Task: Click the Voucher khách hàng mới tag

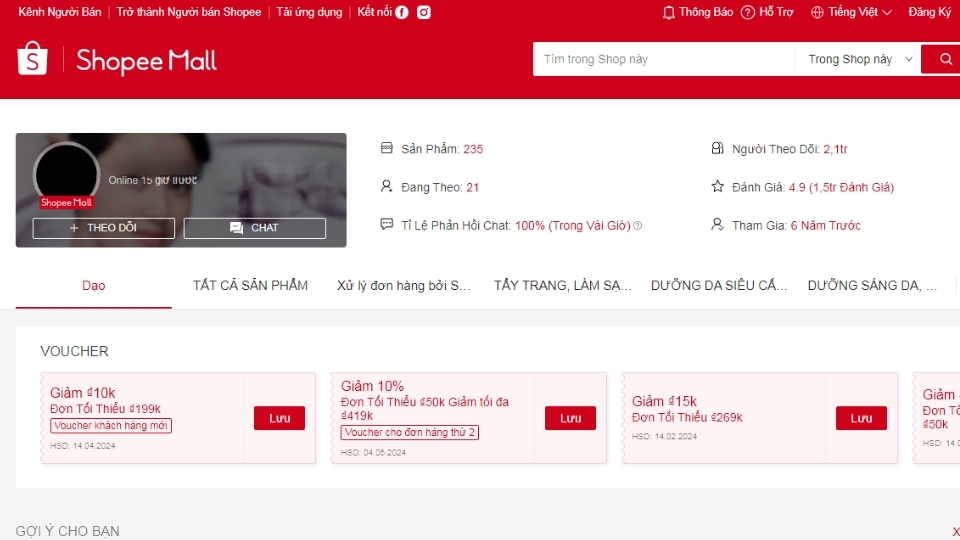Action: pyautogui.click(x=111, y=426)
